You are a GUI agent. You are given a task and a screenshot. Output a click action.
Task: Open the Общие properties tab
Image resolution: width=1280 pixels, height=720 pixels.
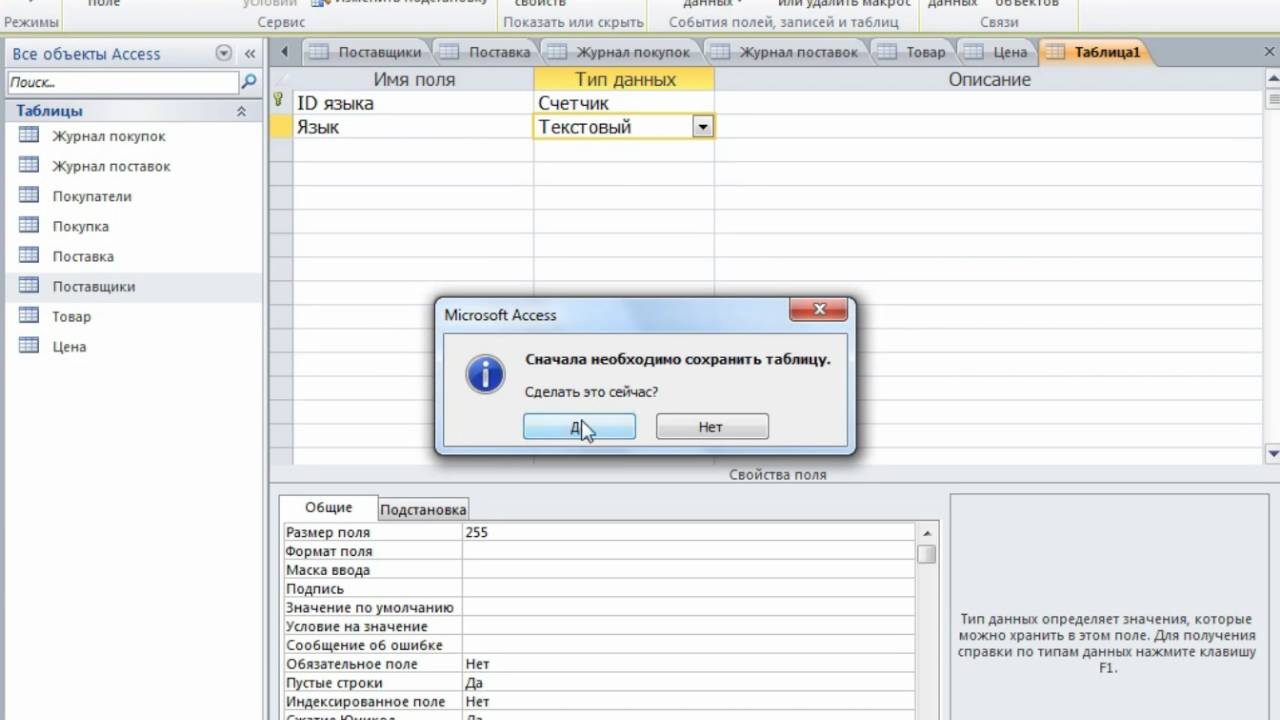pyautogui.click(x=328, y=507)
